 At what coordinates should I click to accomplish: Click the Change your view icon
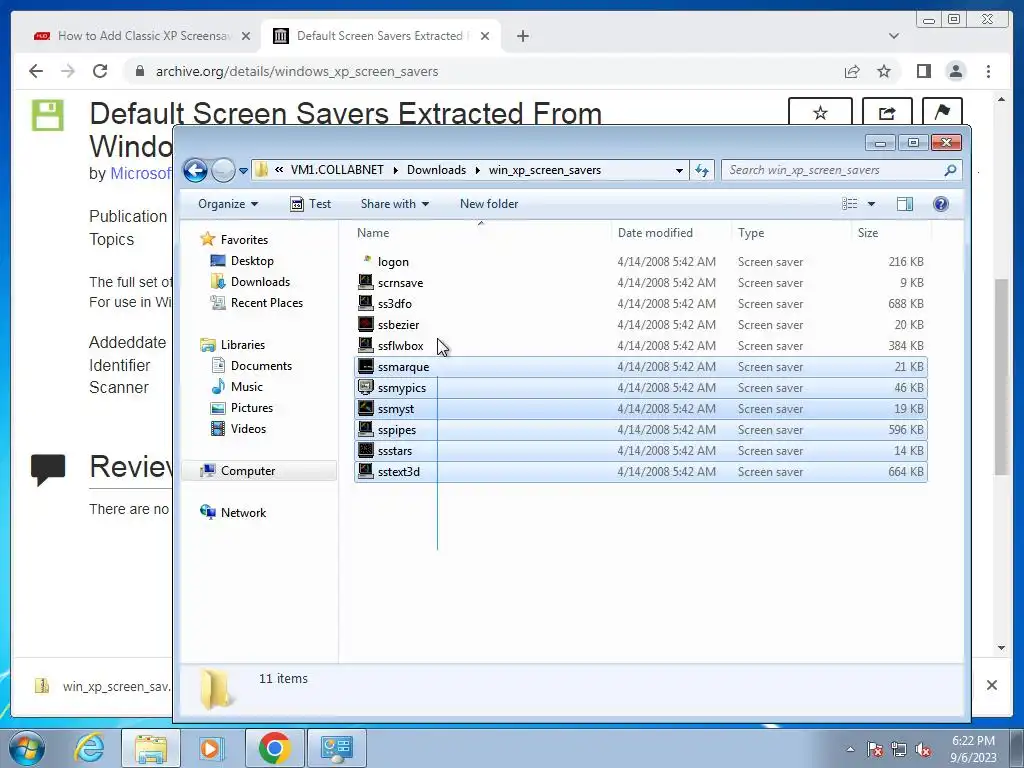pyautogui.click(x=850, y=204)
